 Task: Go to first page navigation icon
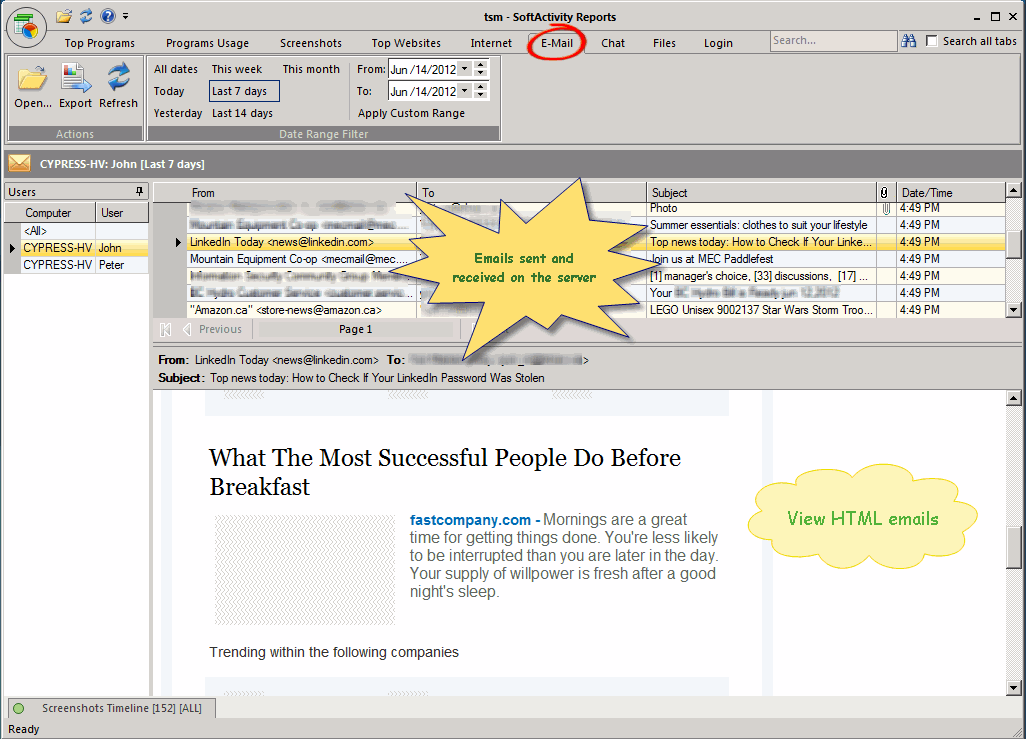[x=166, y=329]
